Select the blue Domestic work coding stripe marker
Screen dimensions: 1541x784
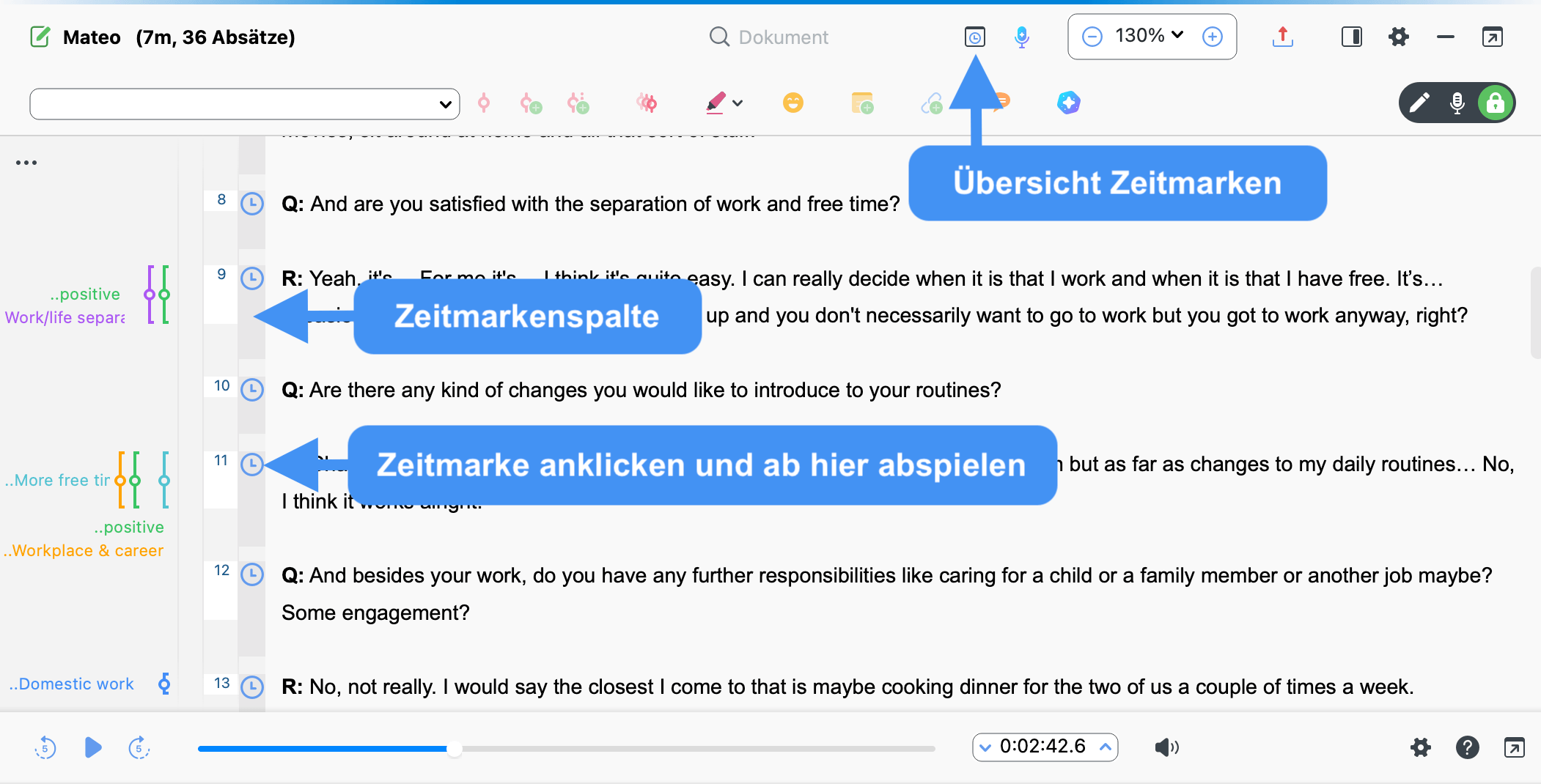tap(164, 684)
